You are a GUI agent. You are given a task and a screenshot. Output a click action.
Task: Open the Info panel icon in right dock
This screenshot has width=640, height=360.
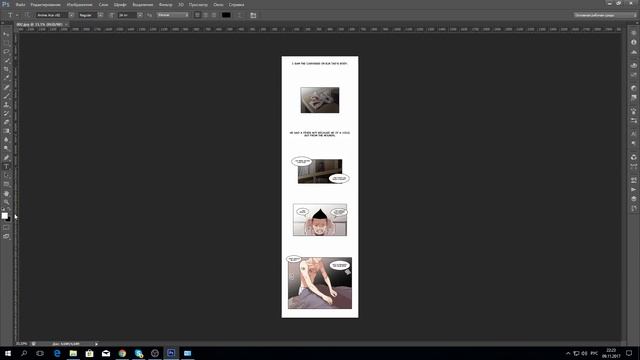[x=633, y=42]
